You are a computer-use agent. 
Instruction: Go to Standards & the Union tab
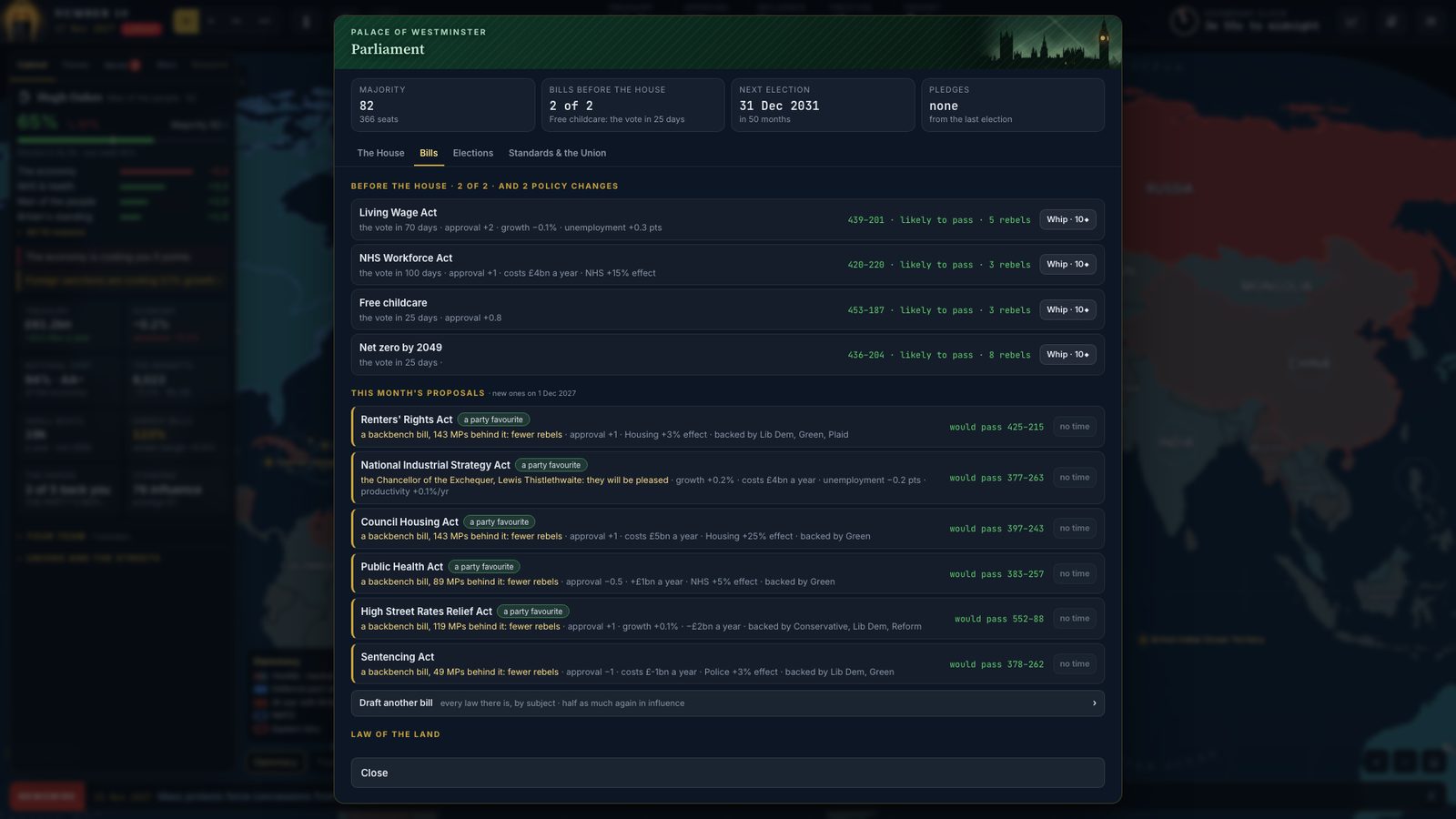[x=557, y=153]
